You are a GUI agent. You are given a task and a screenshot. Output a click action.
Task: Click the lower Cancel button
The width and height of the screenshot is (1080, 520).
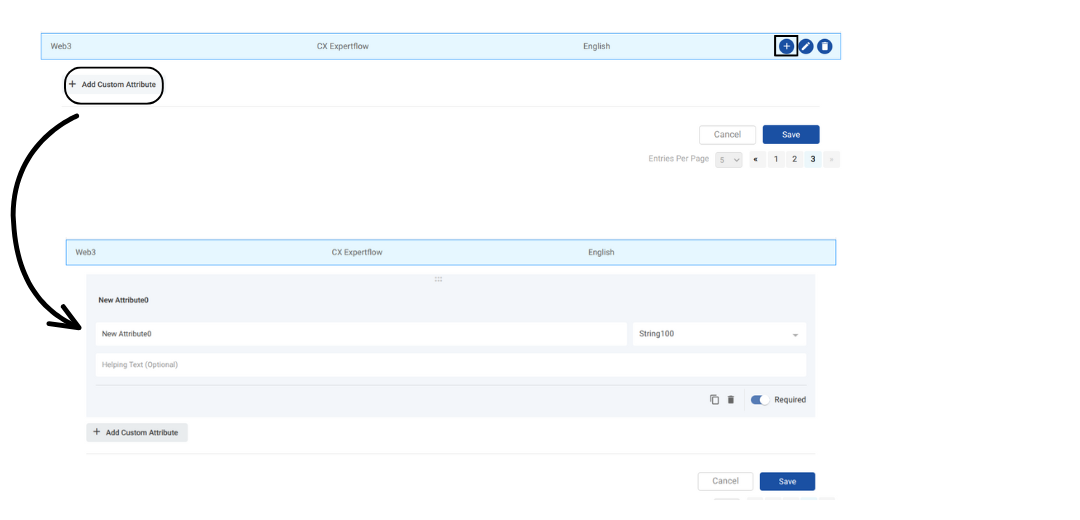coord(725,482)
